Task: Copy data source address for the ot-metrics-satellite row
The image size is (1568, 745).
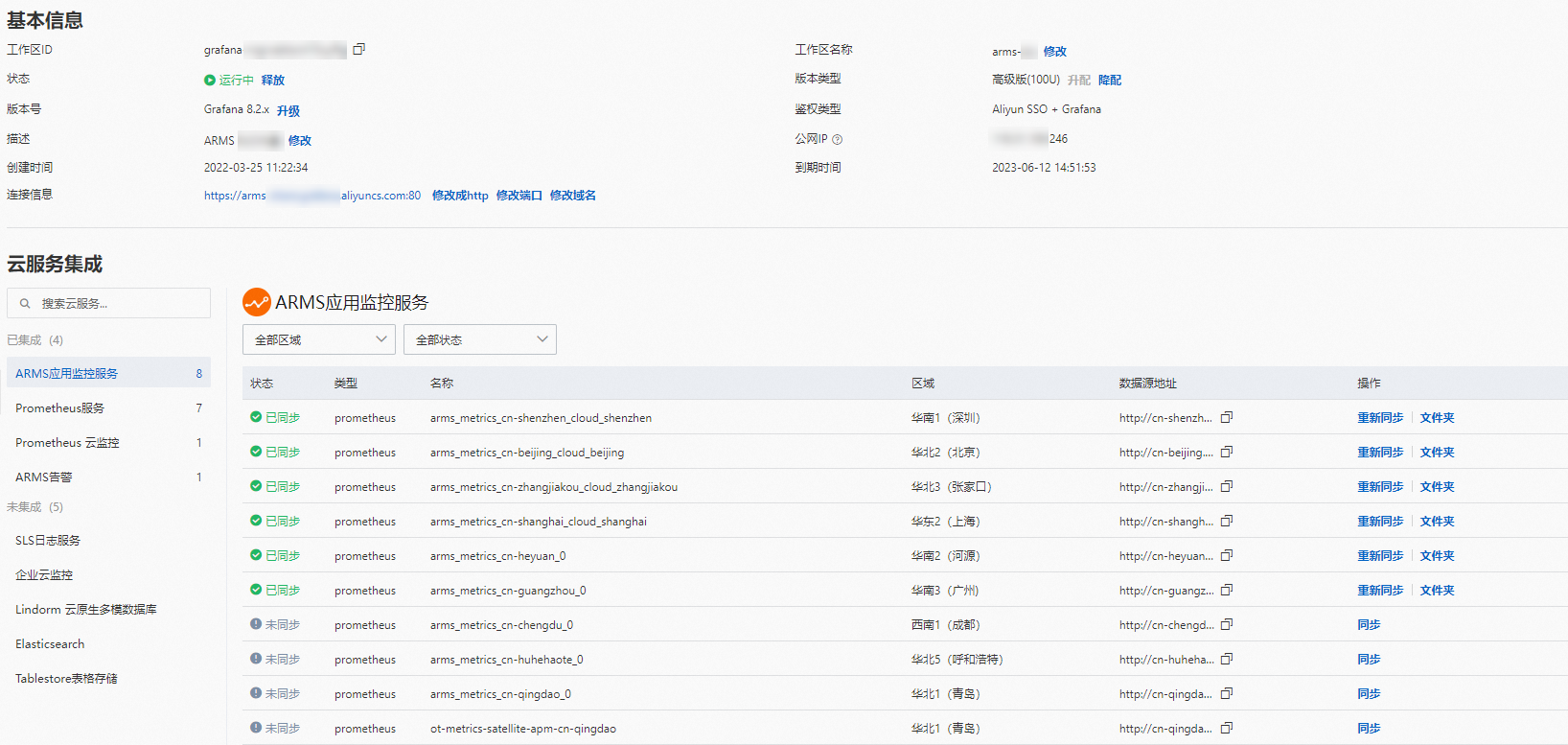Action: (x=1227, y=728)
